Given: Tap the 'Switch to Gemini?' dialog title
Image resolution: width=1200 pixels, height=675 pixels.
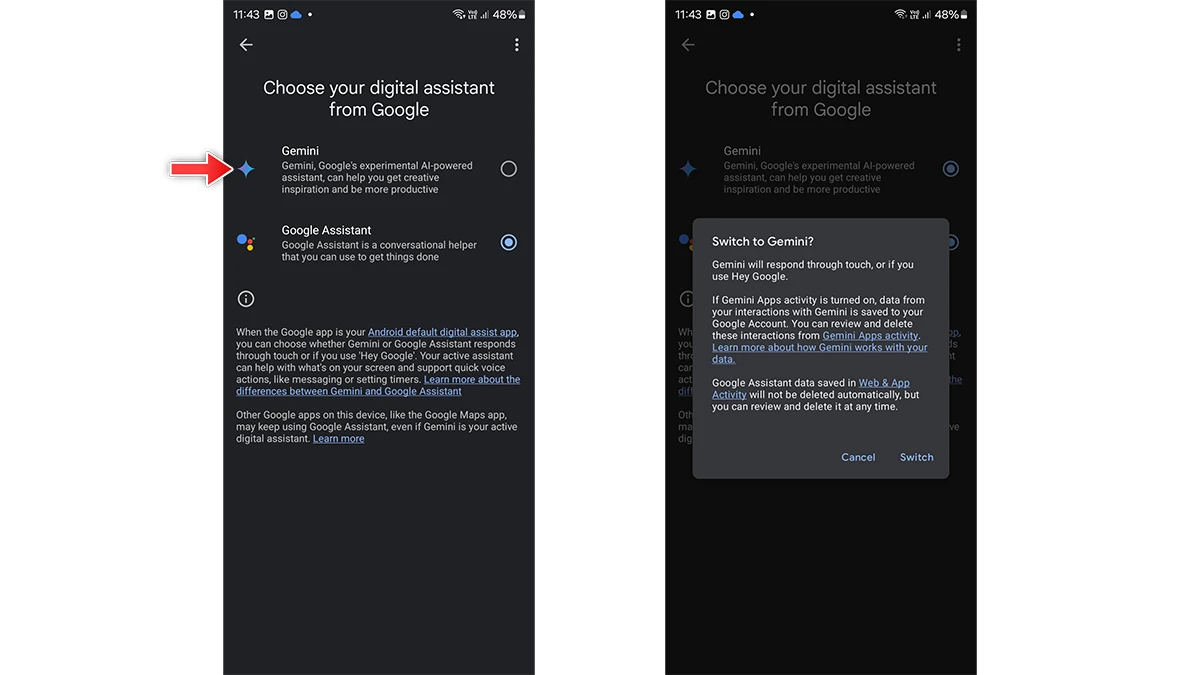Looking at the screenshot, I should pos(763,242).
